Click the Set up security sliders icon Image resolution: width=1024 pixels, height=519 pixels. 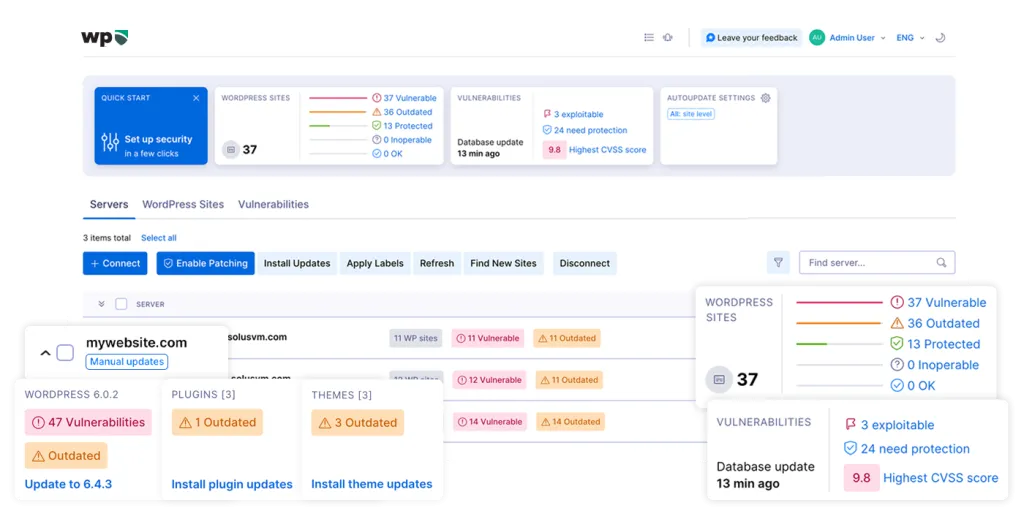coord(110,142)
